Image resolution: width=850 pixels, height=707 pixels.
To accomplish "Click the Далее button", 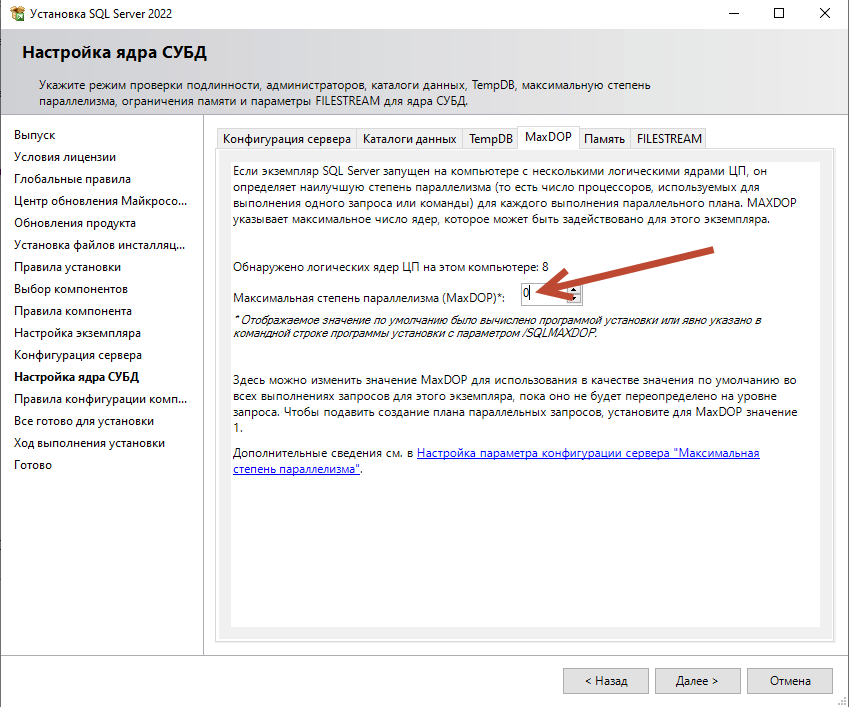I will [697, 680].
